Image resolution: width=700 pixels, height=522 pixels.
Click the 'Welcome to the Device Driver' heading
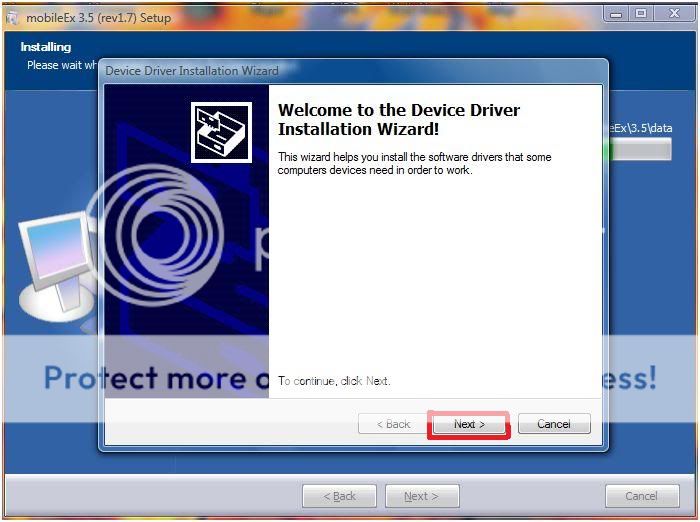(399, 119)
